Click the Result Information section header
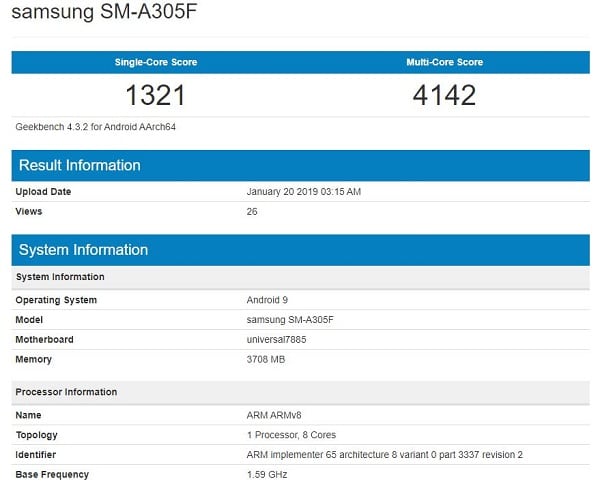Viewport: 600px width, 490px height. click(x=300, y=165)
